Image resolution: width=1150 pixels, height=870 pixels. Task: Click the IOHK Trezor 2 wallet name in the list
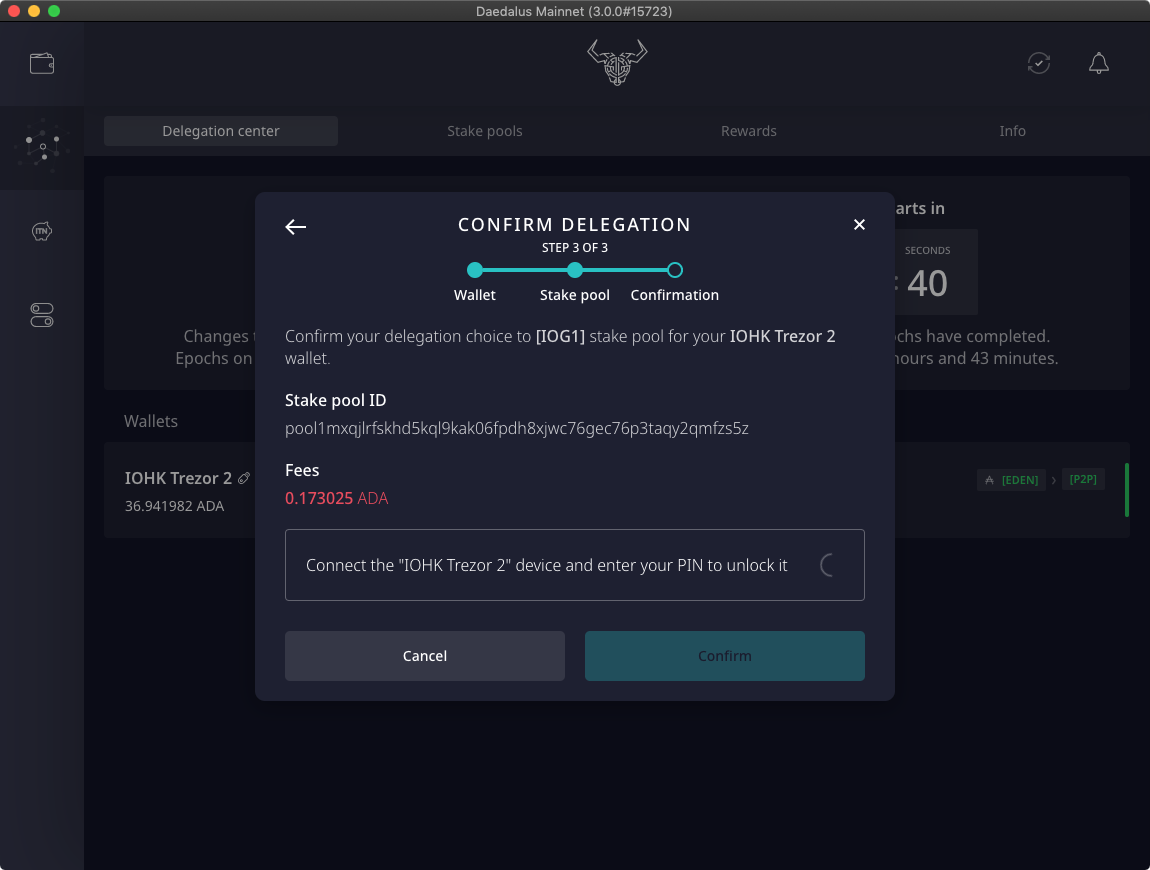(x=178, y=478)
